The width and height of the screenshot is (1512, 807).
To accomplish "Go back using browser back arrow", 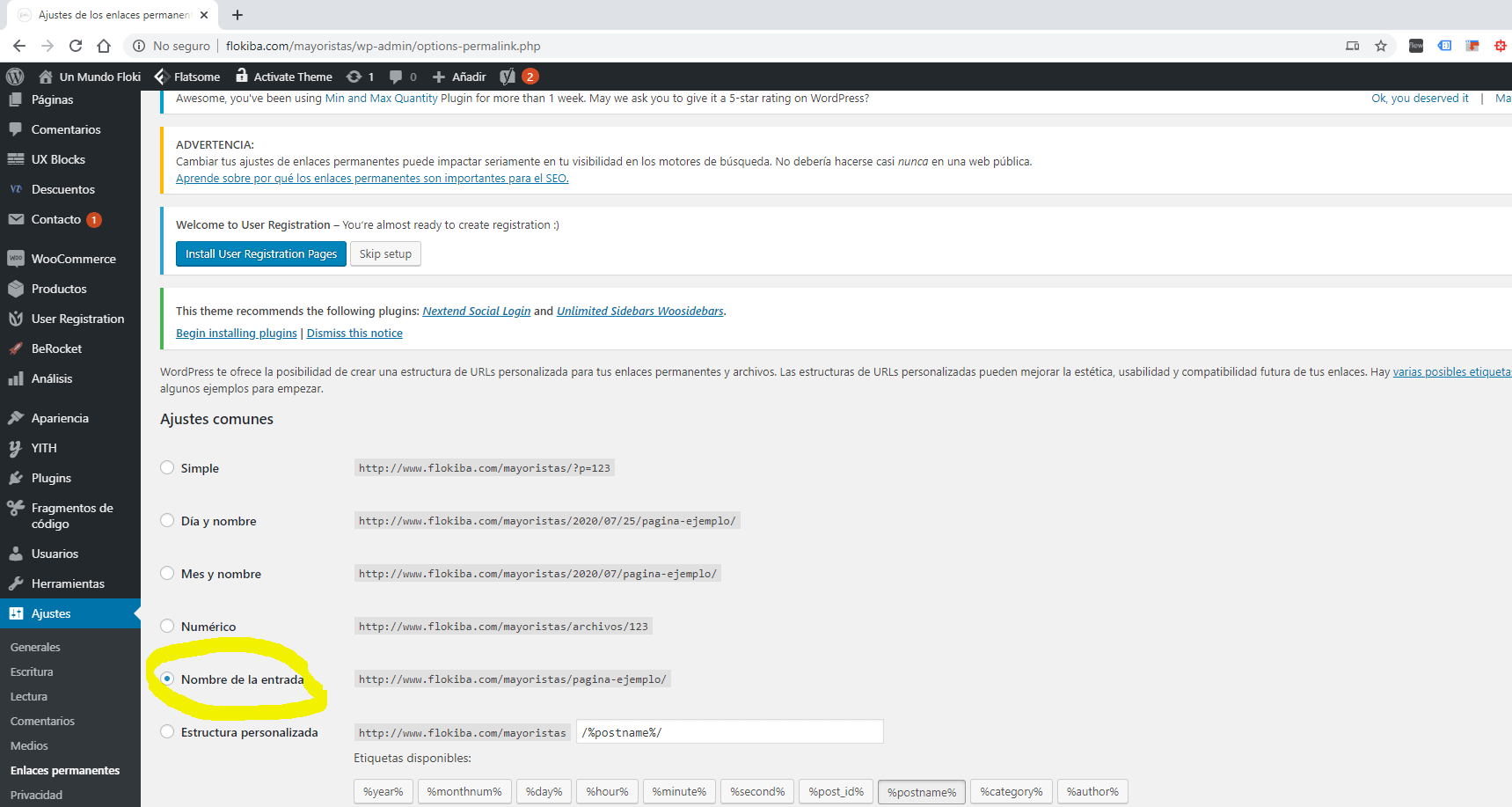I will pyautogui.click(x=19, y=46).
